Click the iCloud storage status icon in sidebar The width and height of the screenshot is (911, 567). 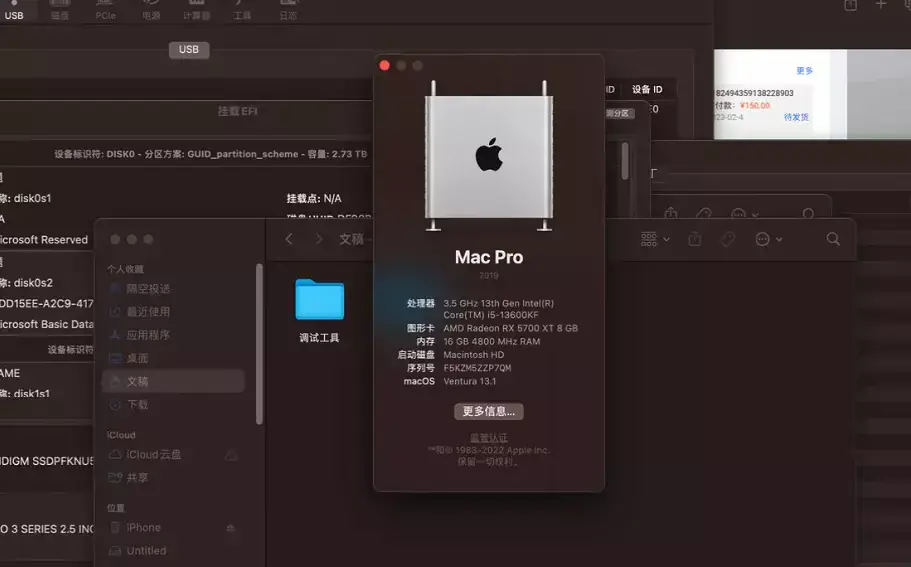(231, 455)
